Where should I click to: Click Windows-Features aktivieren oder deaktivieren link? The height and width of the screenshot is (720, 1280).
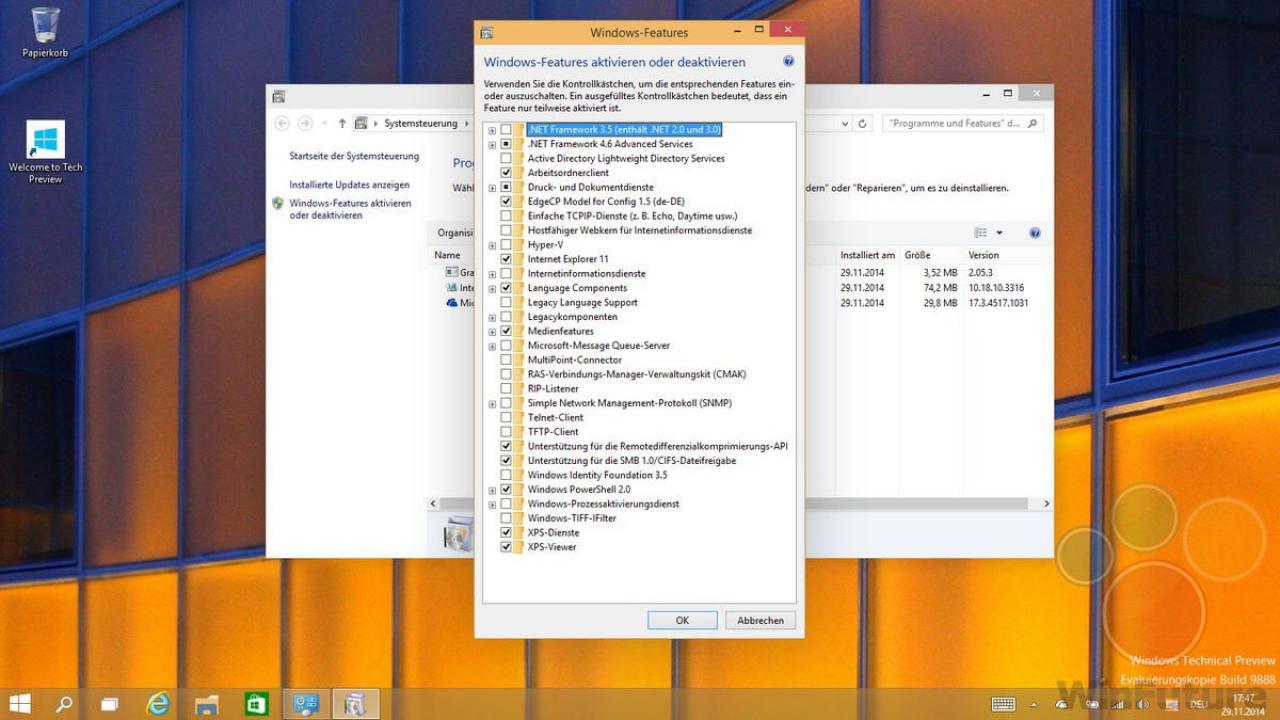coord(350,209)
